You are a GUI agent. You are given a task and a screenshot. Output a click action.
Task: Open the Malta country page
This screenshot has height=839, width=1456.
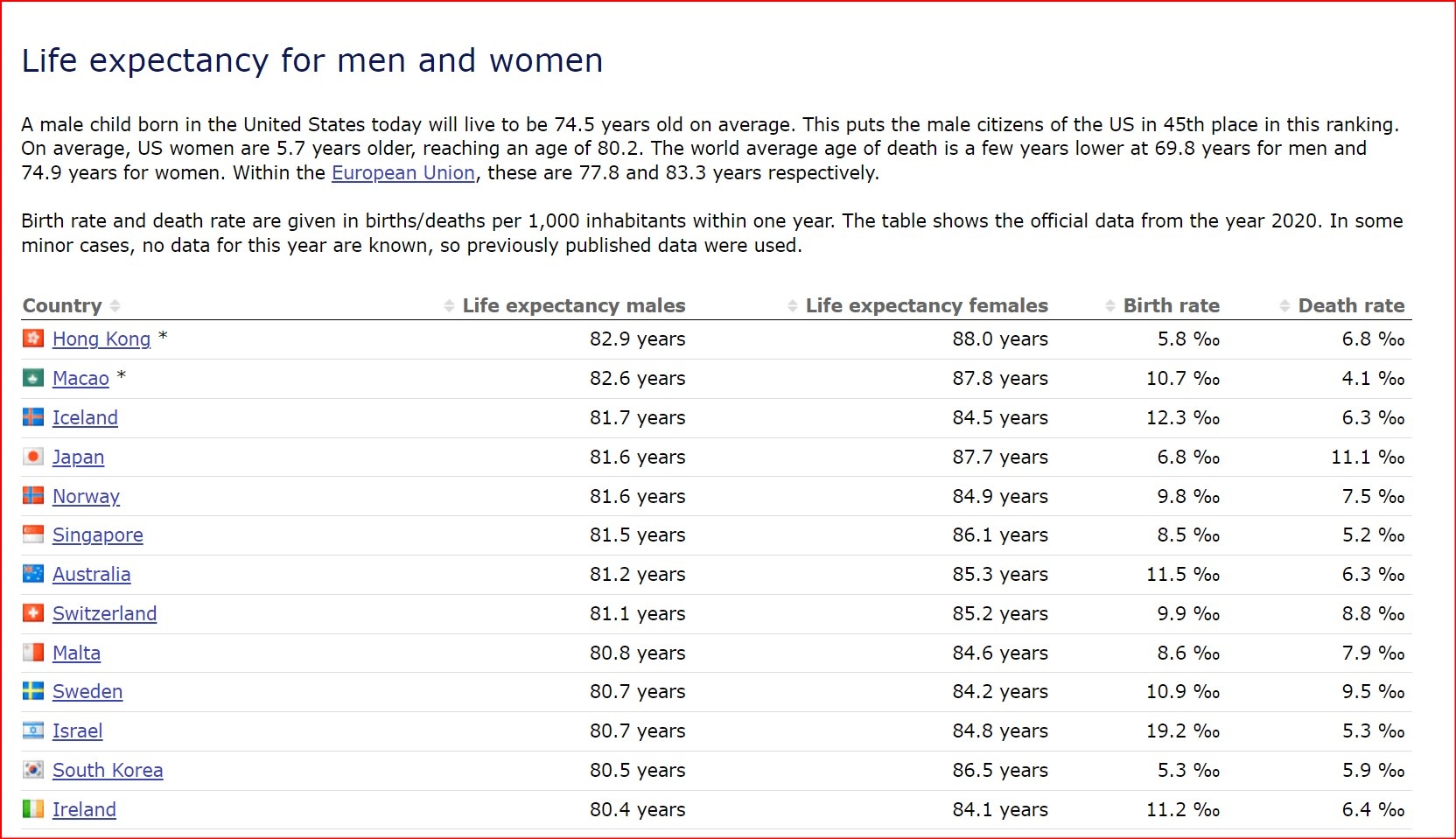(x=76, y=653)
